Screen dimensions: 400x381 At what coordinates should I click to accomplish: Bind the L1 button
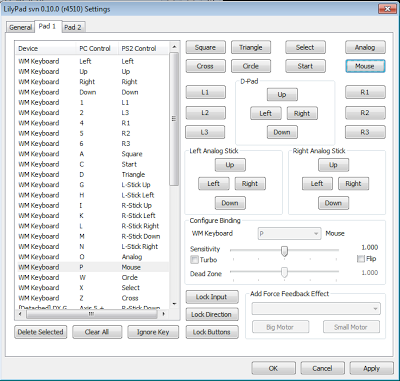coord(205,92)
